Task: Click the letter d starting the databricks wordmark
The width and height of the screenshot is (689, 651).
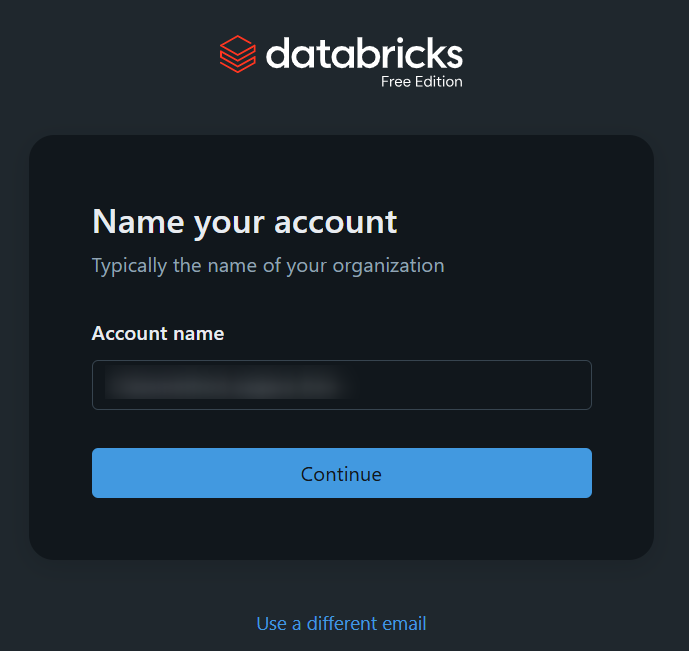Action: click(x=278, y=53)
